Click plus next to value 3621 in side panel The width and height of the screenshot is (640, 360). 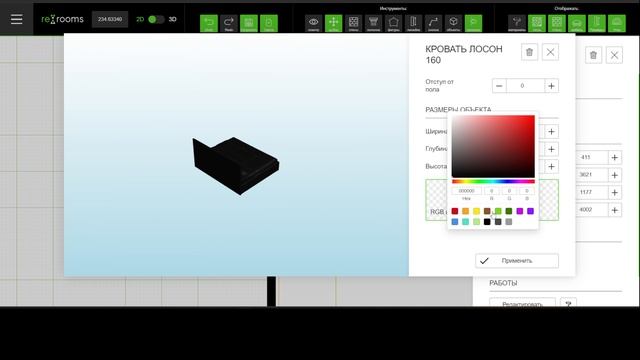[614, 175]
